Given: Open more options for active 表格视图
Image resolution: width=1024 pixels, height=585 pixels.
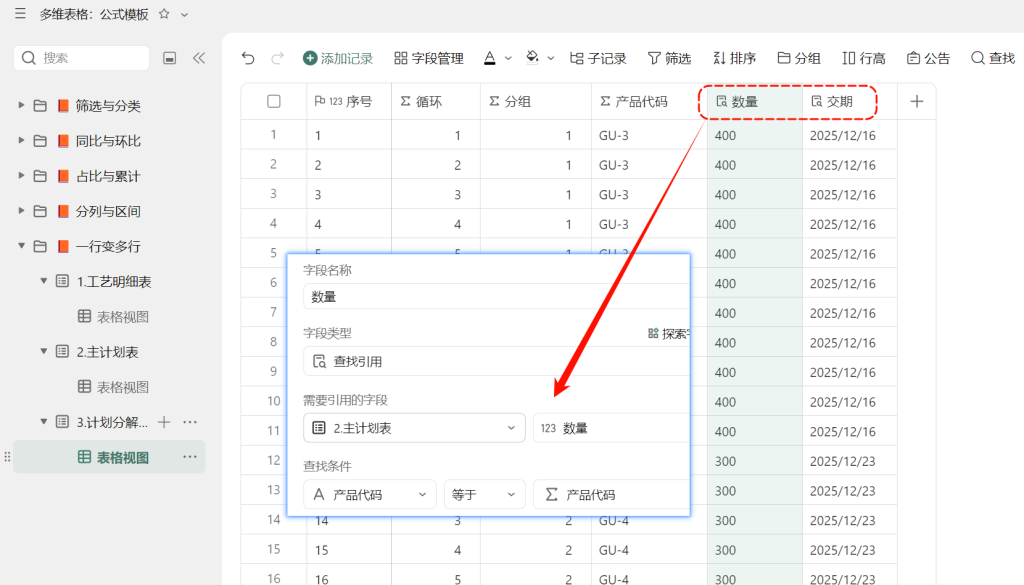Looking at the screenshot, I should point(190,457).
